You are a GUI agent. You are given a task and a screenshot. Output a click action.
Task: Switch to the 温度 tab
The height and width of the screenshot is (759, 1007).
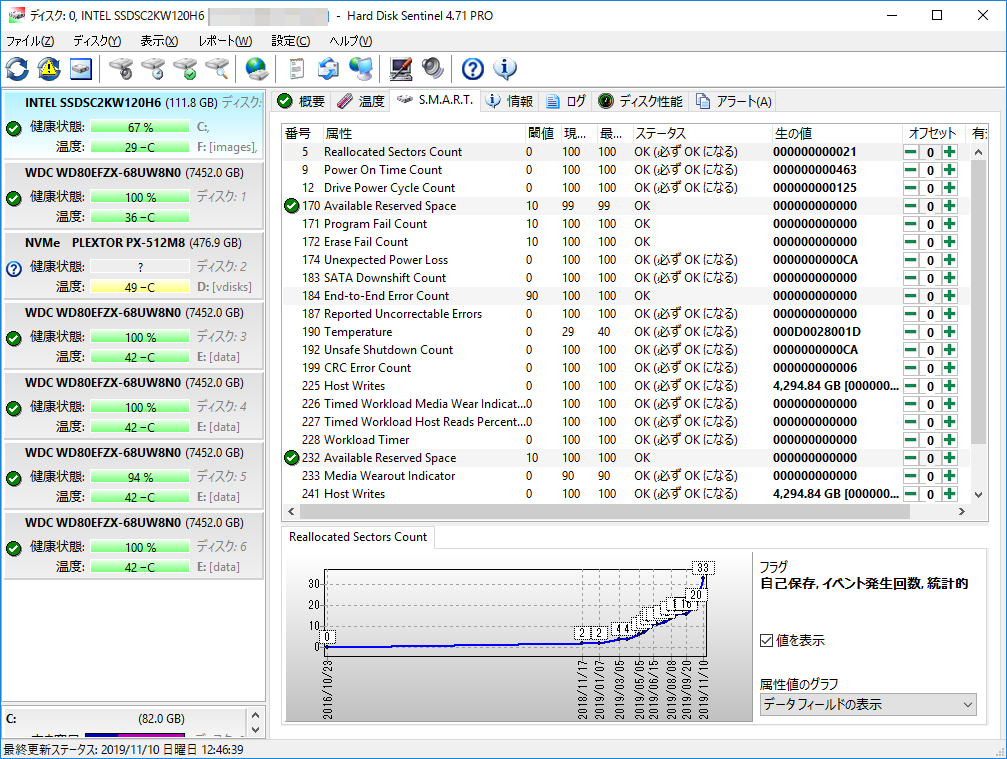coord(360,101)
